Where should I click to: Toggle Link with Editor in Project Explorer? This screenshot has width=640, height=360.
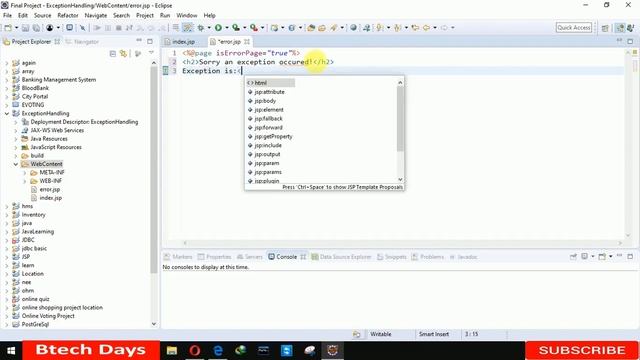[123, 54]
